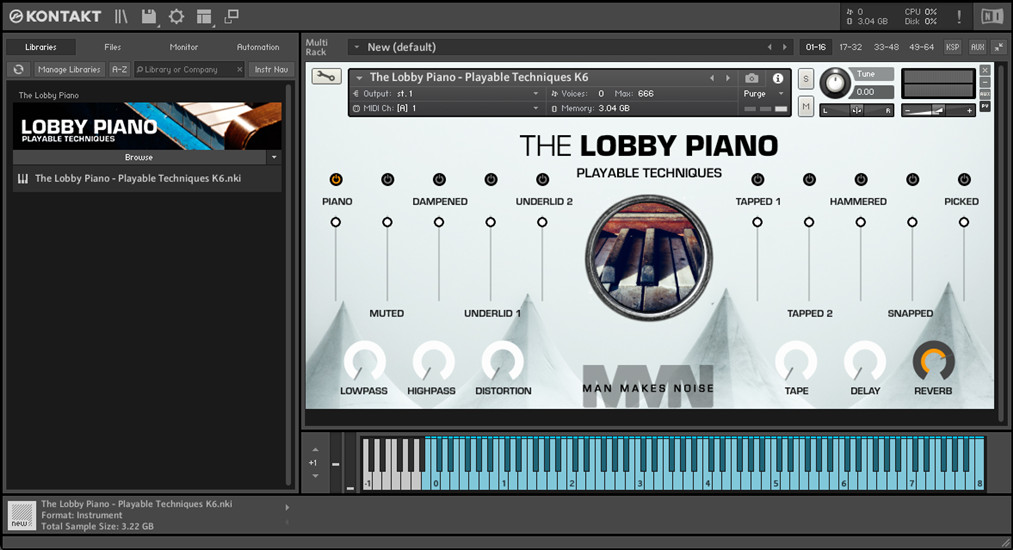Adjust the PIANO volume slider handle
The width and height of the screenshot is (1013, 550).
pyautogui.click(x=335, y=222)
